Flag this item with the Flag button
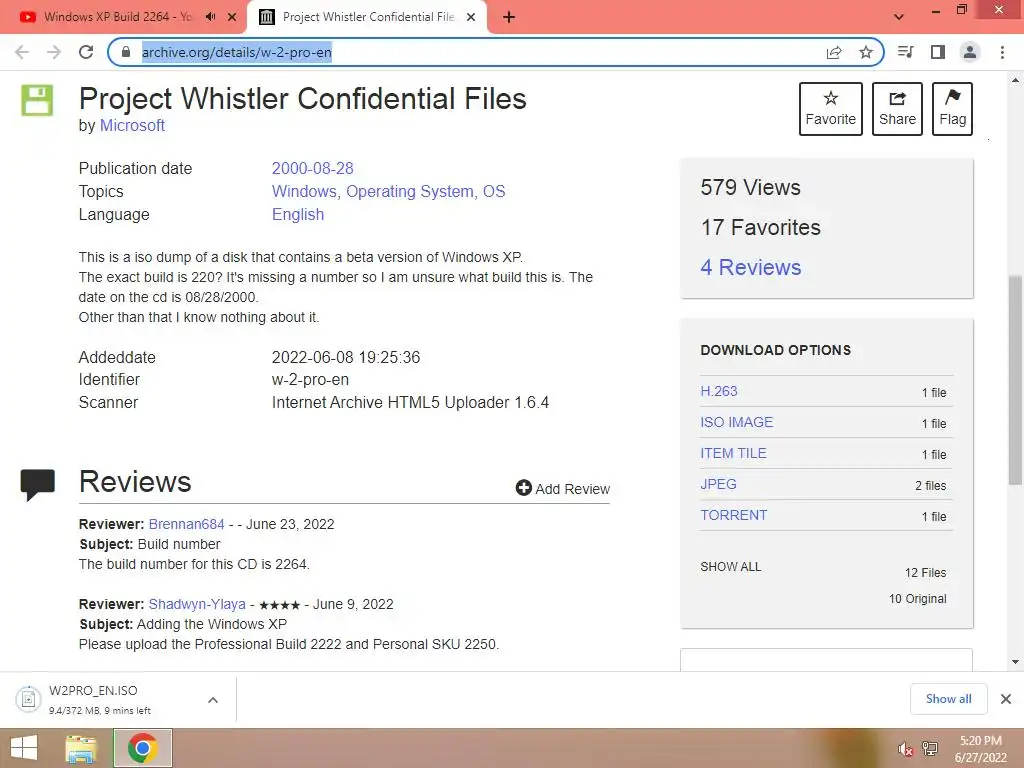The height and width of the screenshot is (768, 1024). 952,109
